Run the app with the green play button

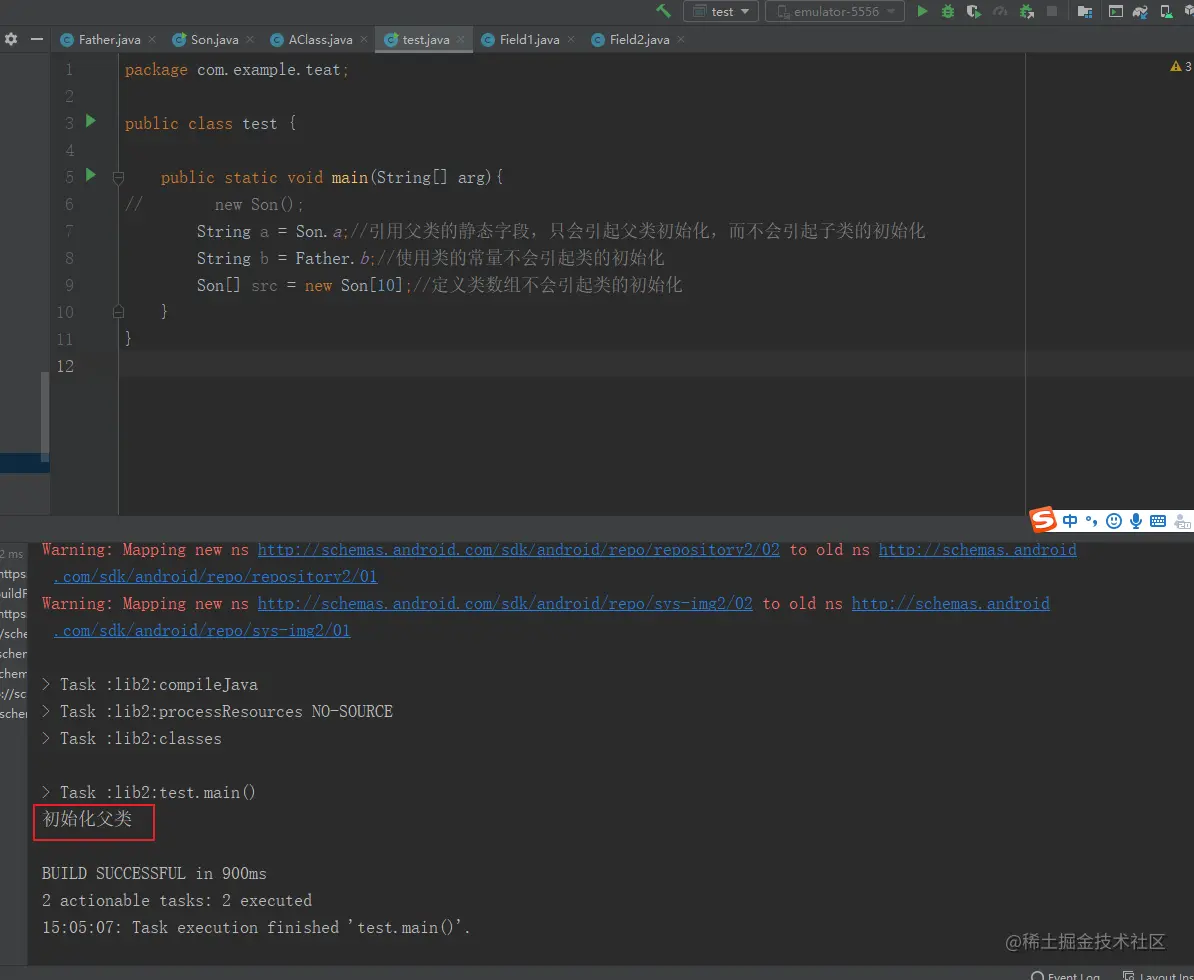pos(922,11)
